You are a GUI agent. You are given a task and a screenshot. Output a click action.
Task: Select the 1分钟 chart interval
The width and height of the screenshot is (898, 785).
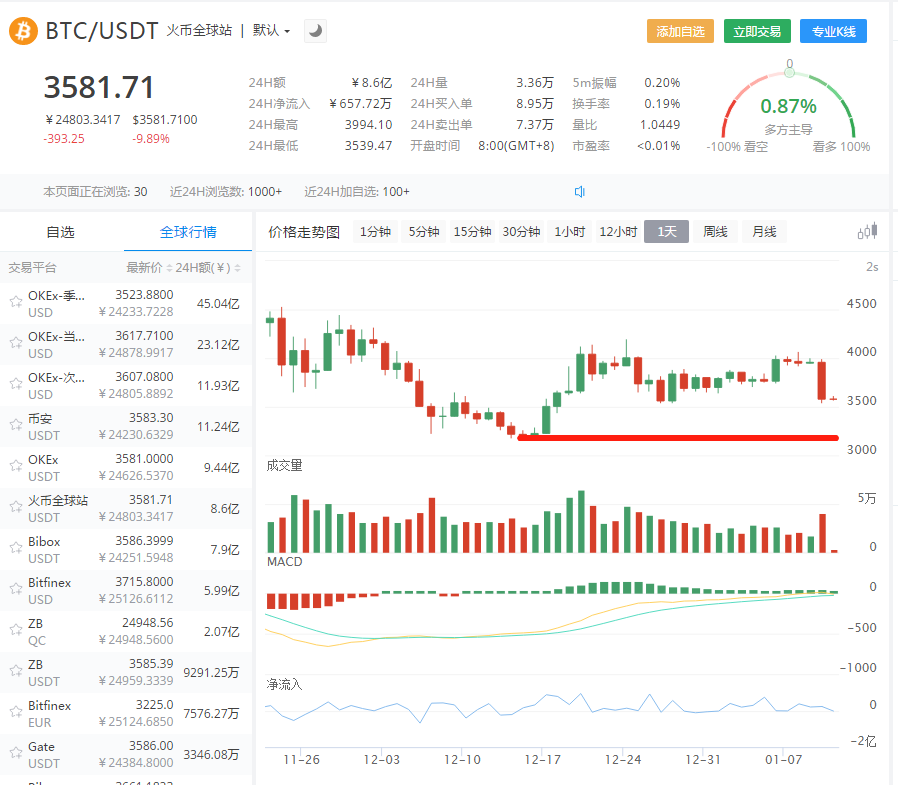tap(375, 232)
